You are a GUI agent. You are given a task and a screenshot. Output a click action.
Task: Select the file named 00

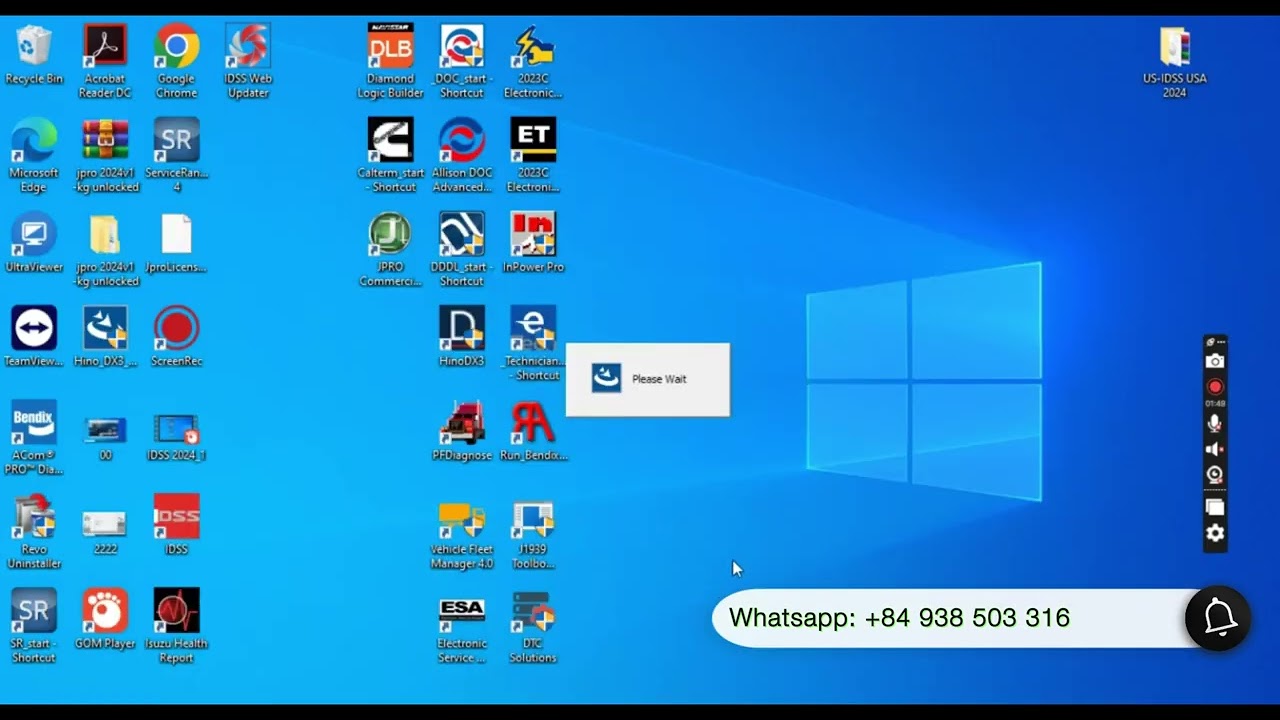[105, 438]
